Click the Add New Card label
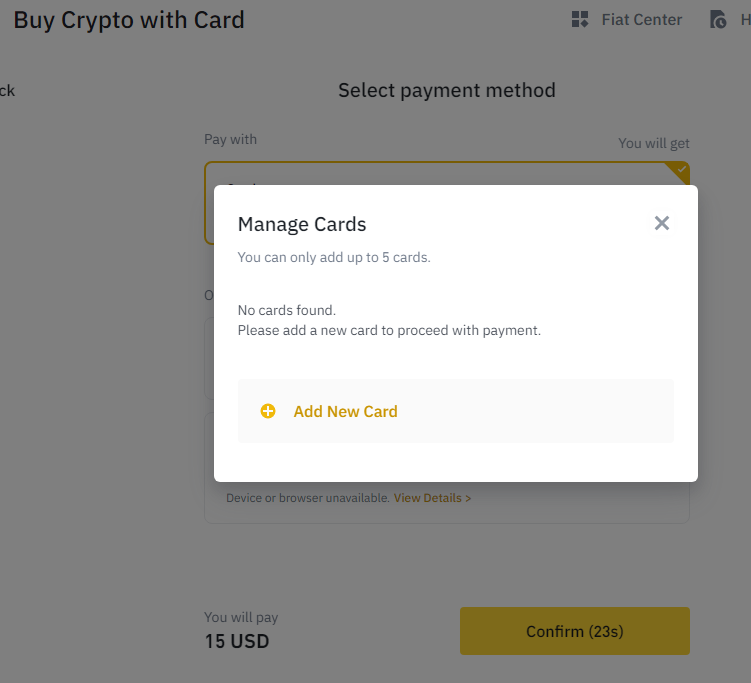 [x=345, y=411]
